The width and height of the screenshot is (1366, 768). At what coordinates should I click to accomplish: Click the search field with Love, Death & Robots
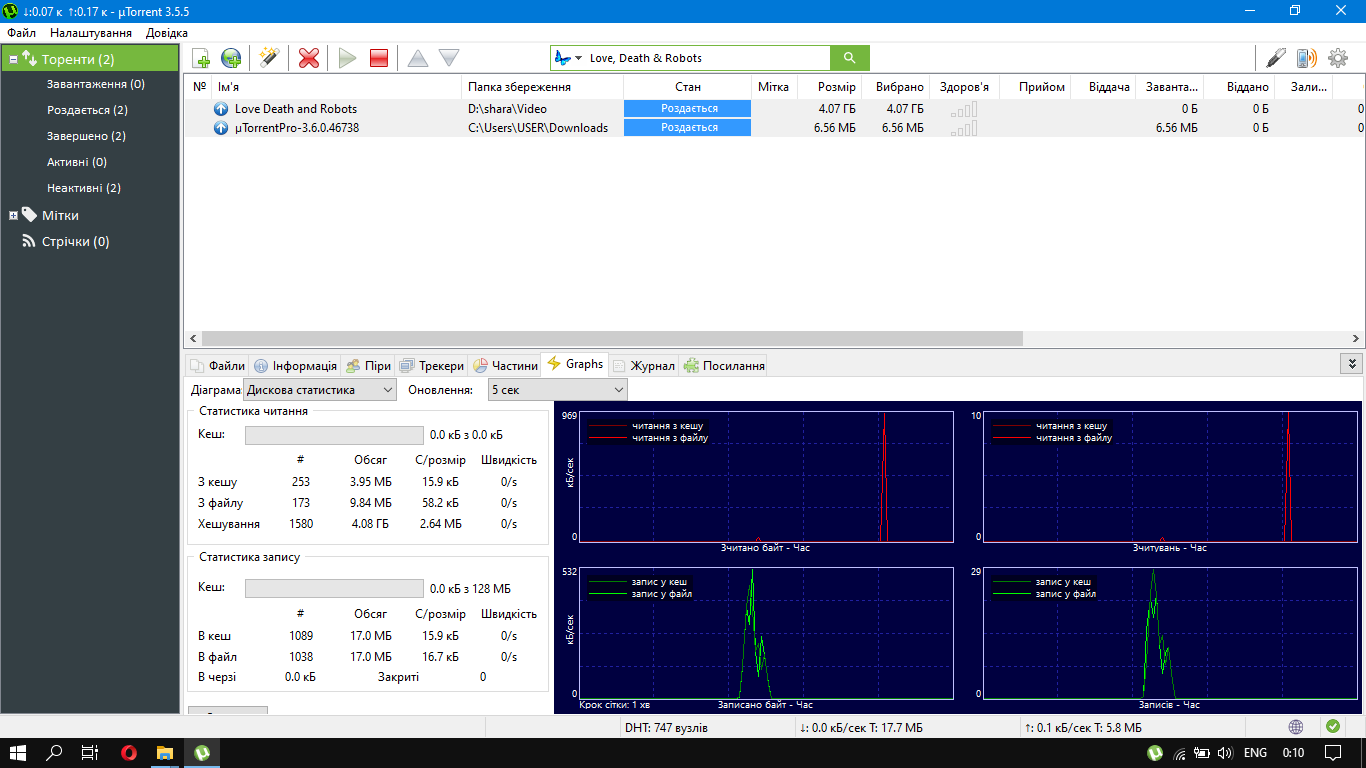click(x=708, y=58)
